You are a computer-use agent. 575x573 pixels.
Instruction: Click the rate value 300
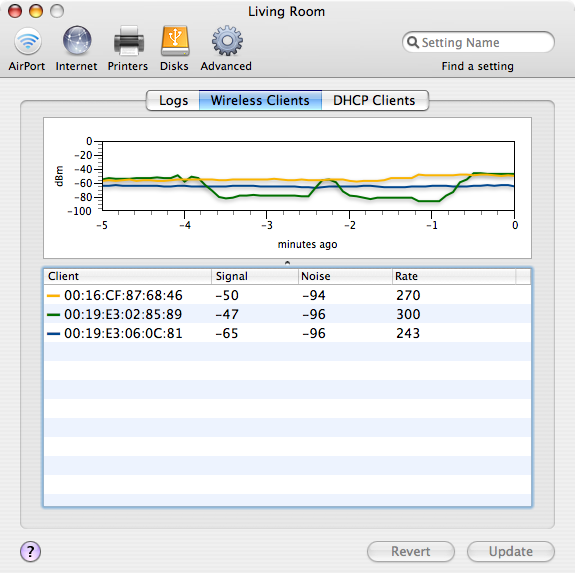408,314
